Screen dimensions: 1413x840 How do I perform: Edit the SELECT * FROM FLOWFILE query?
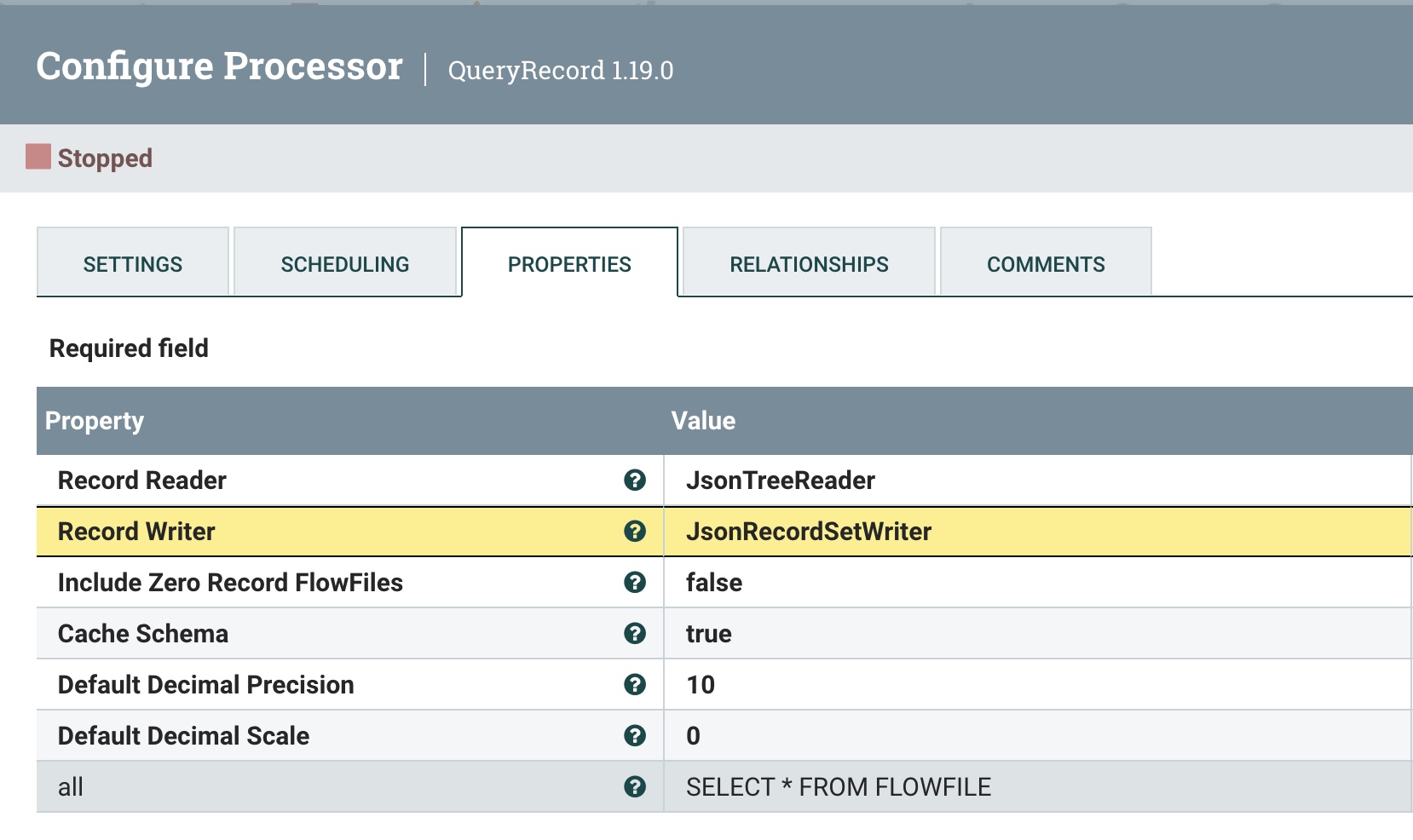839,786
